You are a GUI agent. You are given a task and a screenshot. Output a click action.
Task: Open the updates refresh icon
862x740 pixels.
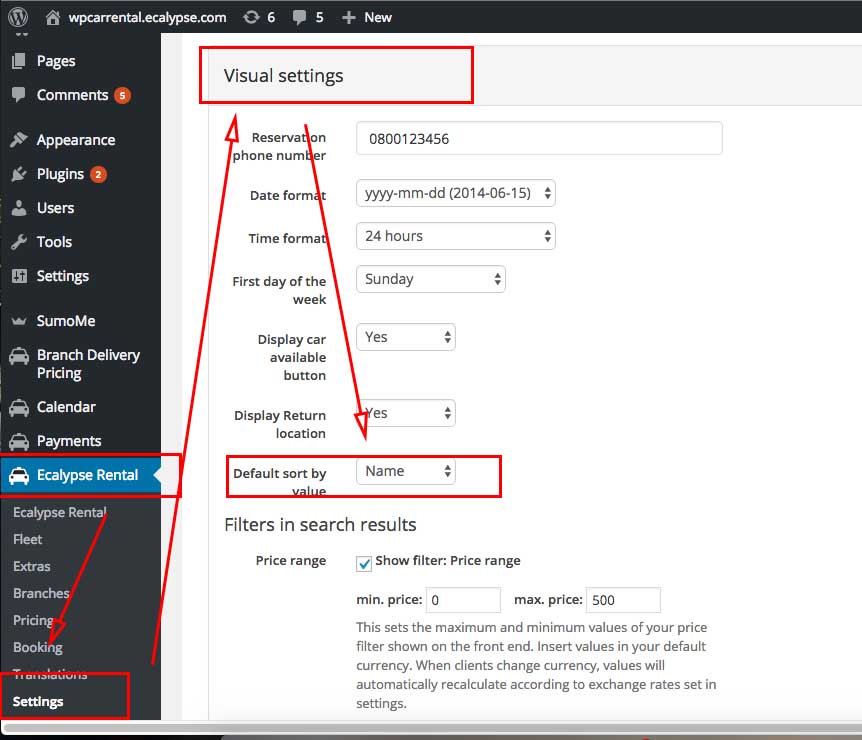coord(251,18)
